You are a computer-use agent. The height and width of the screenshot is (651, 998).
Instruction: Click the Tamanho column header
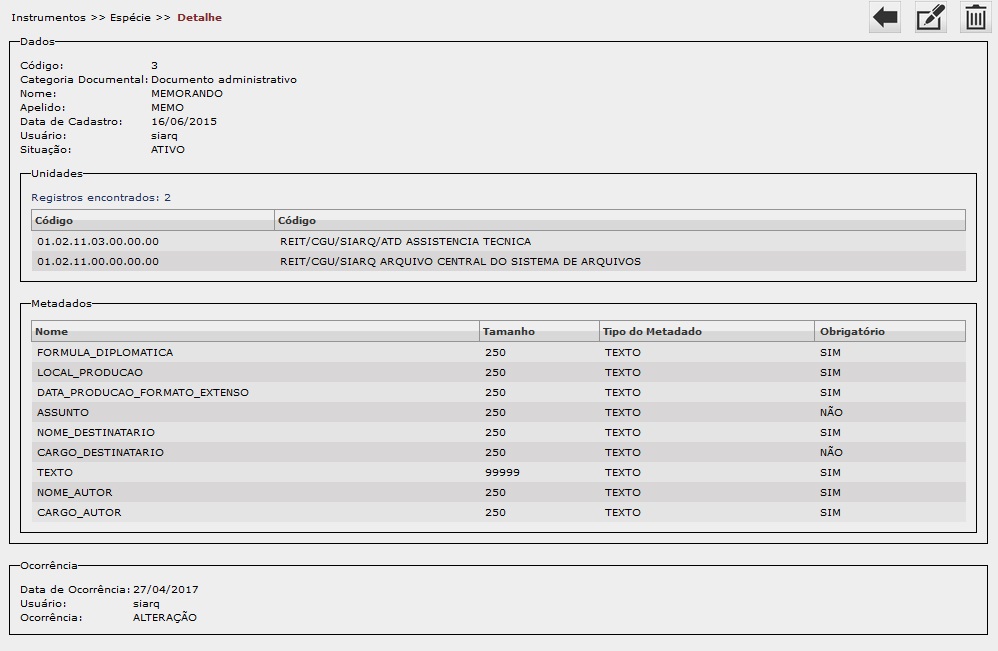click(x=539, y=331)
